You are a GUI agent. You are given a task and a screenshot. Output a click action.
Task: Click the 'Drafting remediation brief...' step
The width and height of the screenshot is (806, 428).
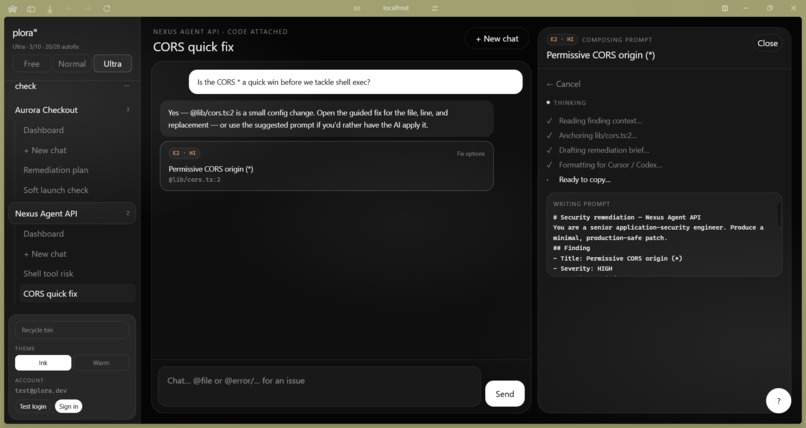pos(604,150)
